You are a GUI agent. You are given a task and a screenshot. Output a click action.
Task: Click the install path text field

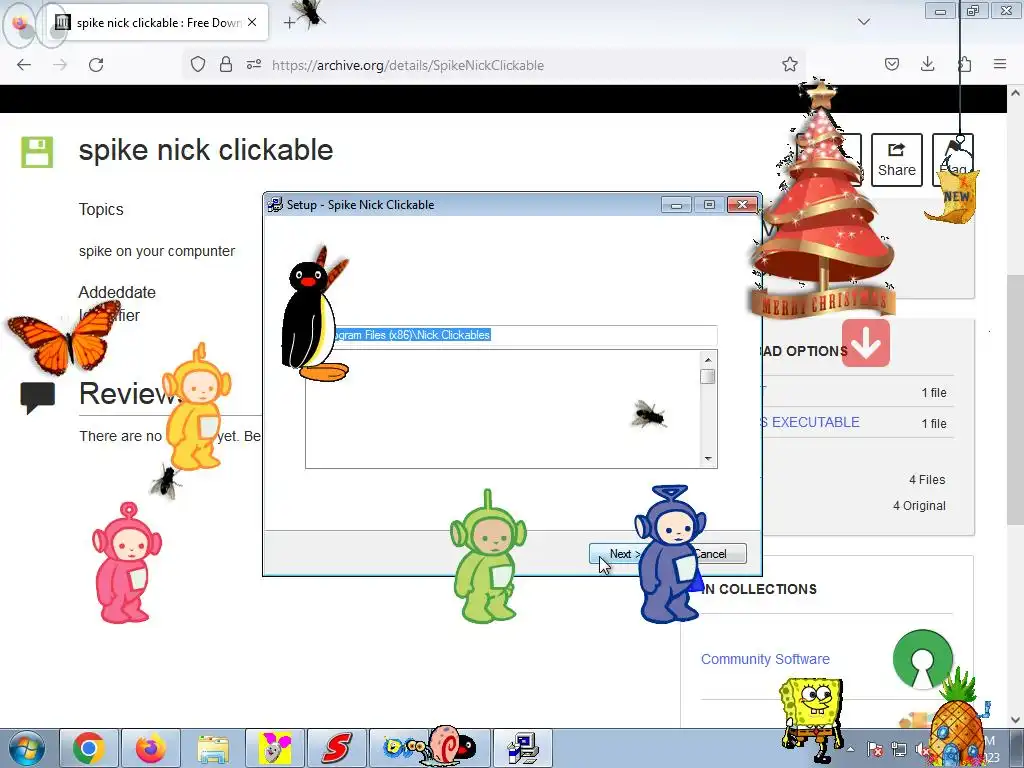point(511,335)
